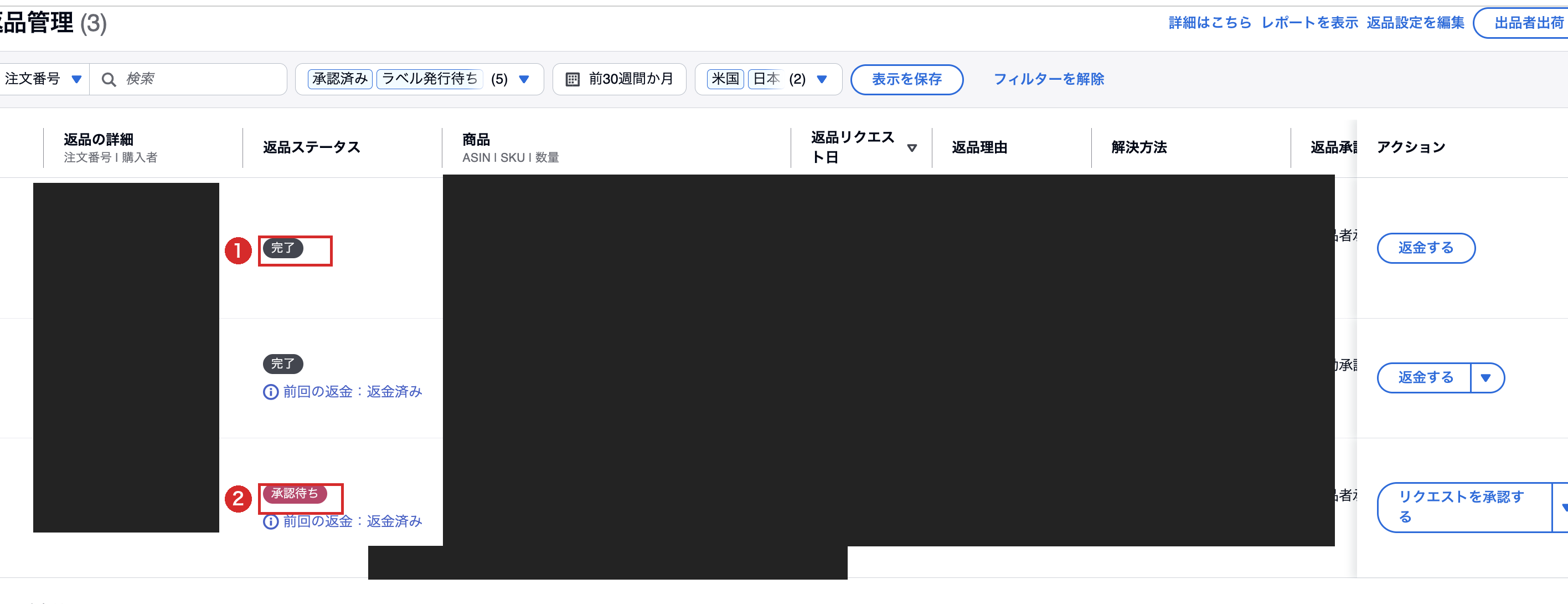Click the 米国 filter tag

725,79
